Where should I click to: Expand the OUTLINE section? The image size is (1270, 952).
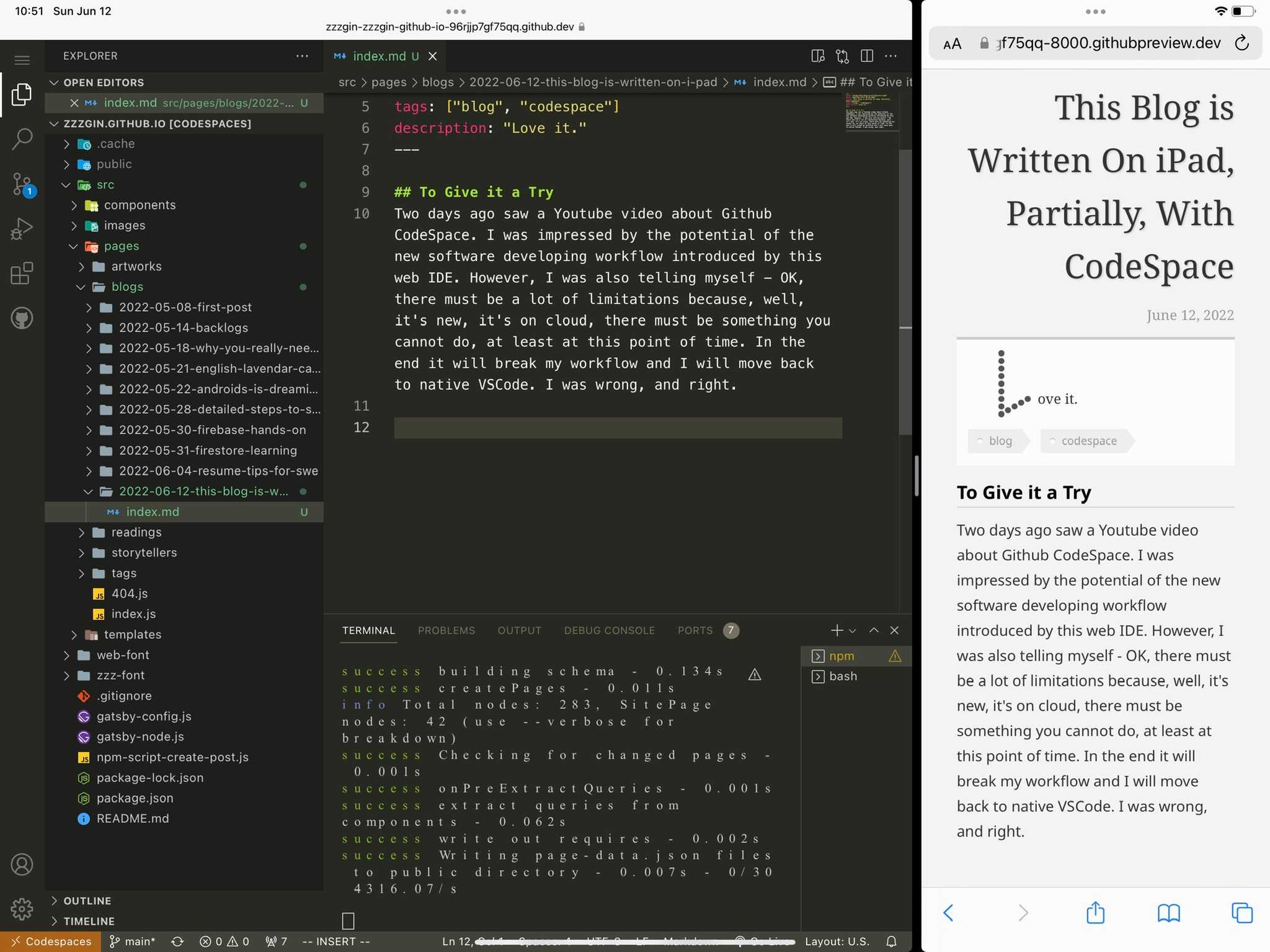tap(87, 901)
